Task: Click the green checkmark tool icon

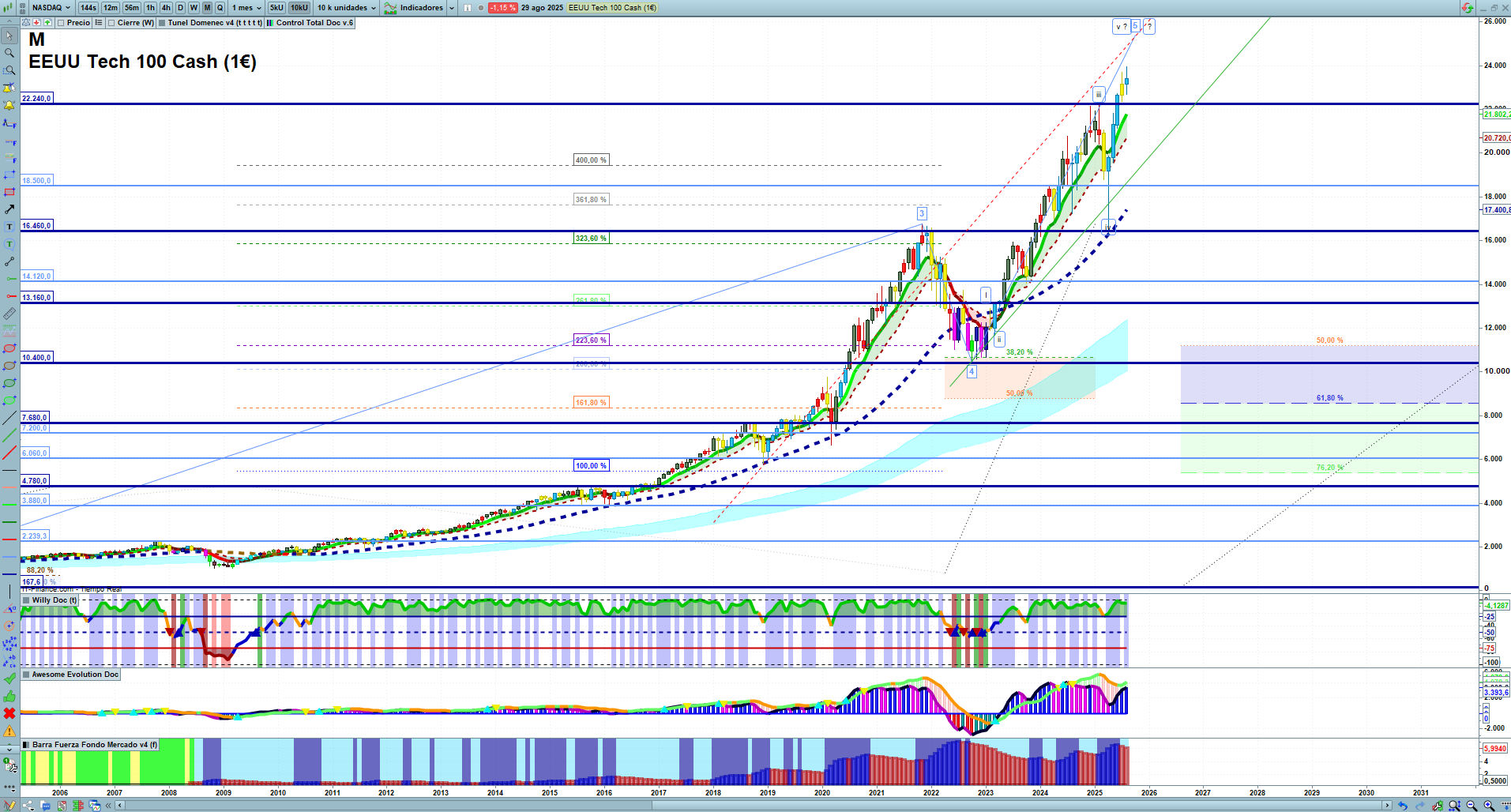Action: [x=9, y=679]
